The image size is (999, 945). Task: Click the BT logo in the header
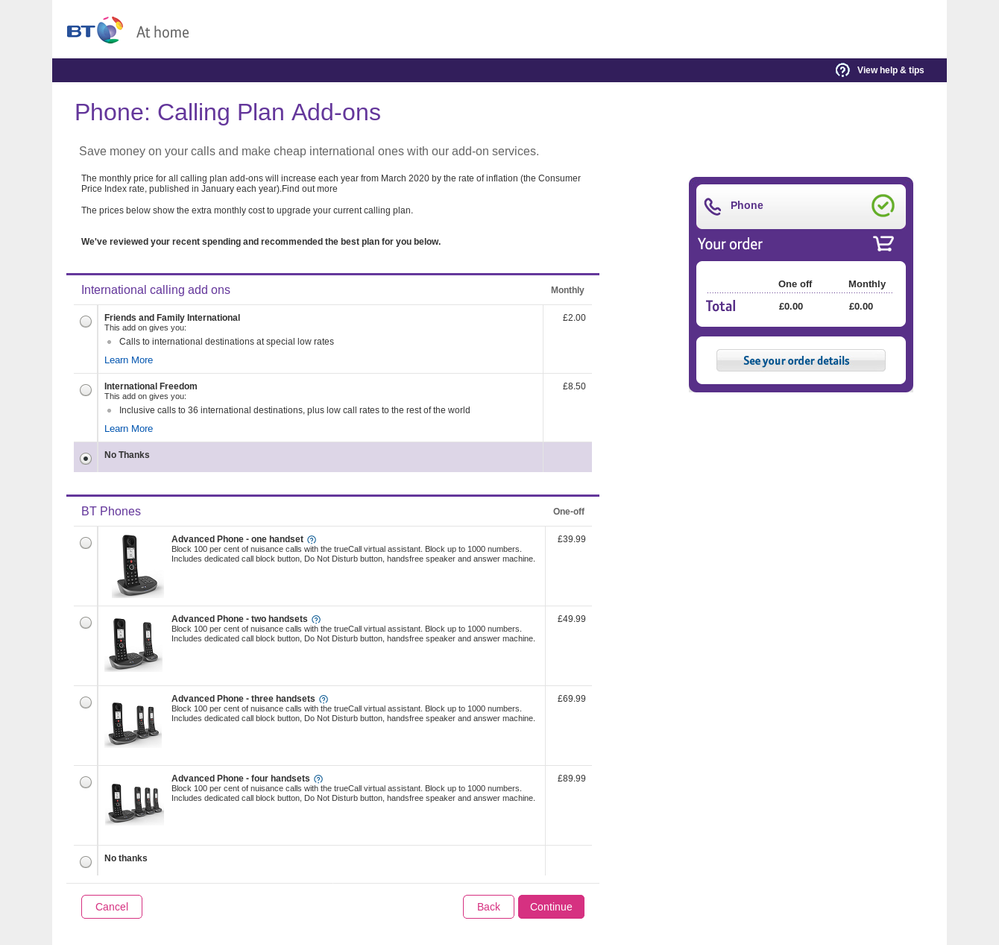[x=95, y=31]
